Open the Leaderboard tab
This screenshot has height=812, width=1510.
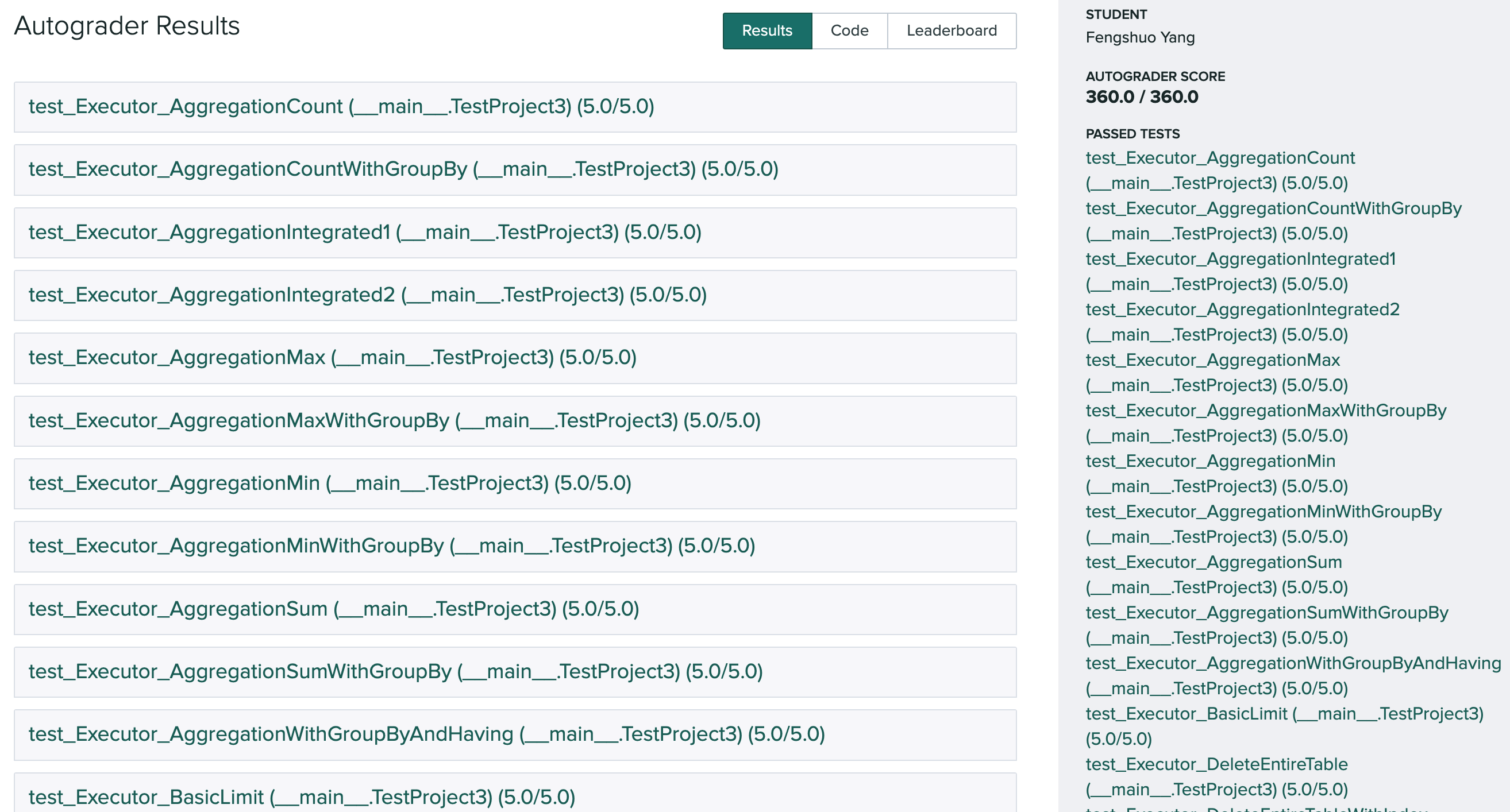coord(952,30)
